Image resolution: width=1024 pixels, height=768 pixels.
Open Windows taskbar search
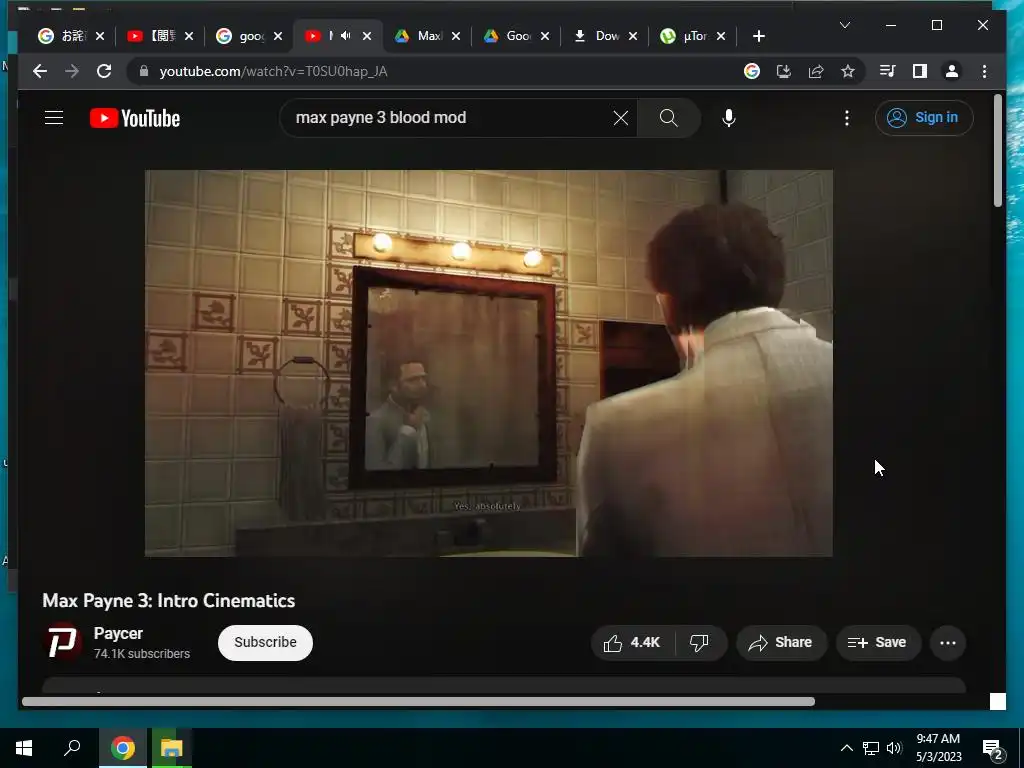[x=72, y=748]
